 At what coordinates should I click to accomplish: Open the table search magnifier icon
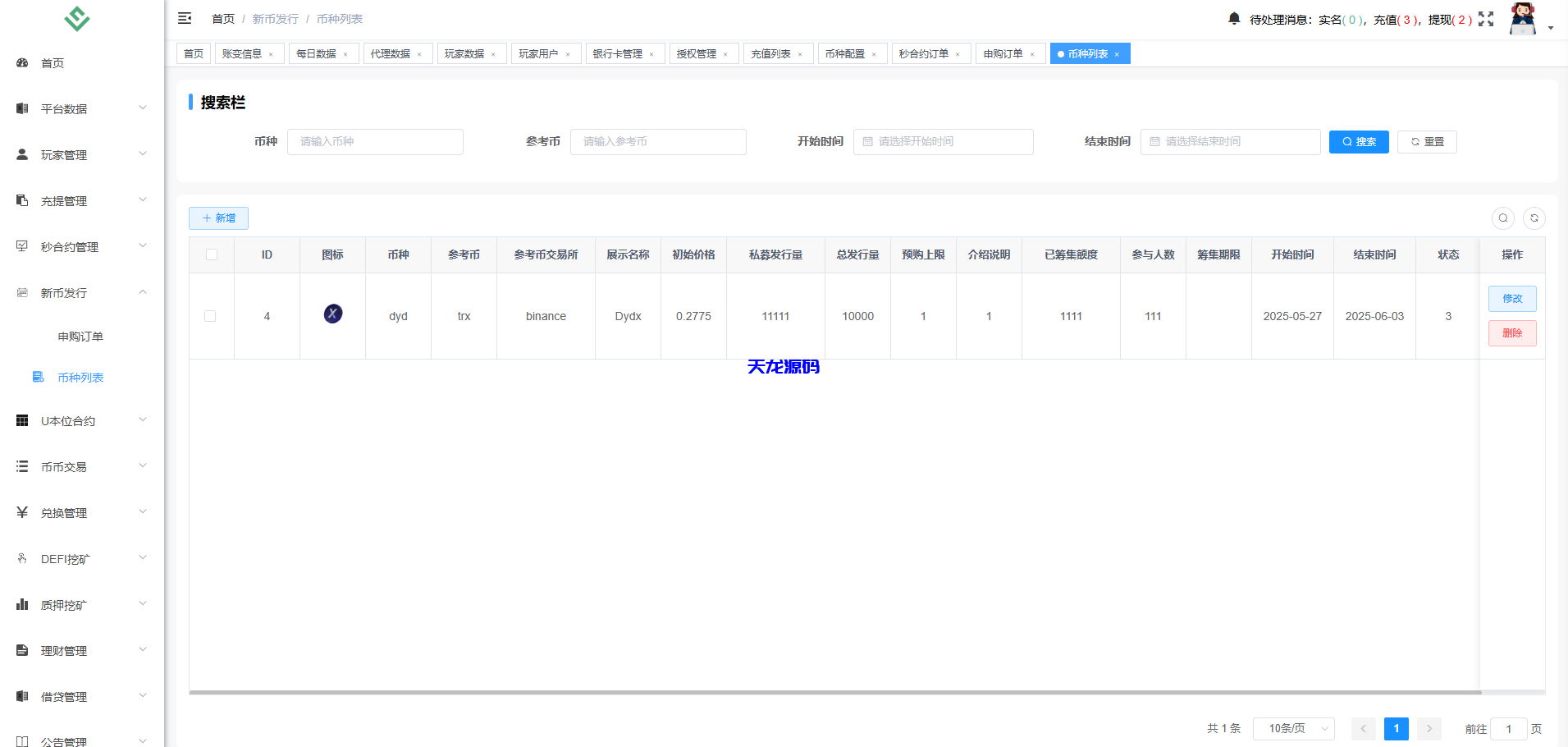(1503, 218)
